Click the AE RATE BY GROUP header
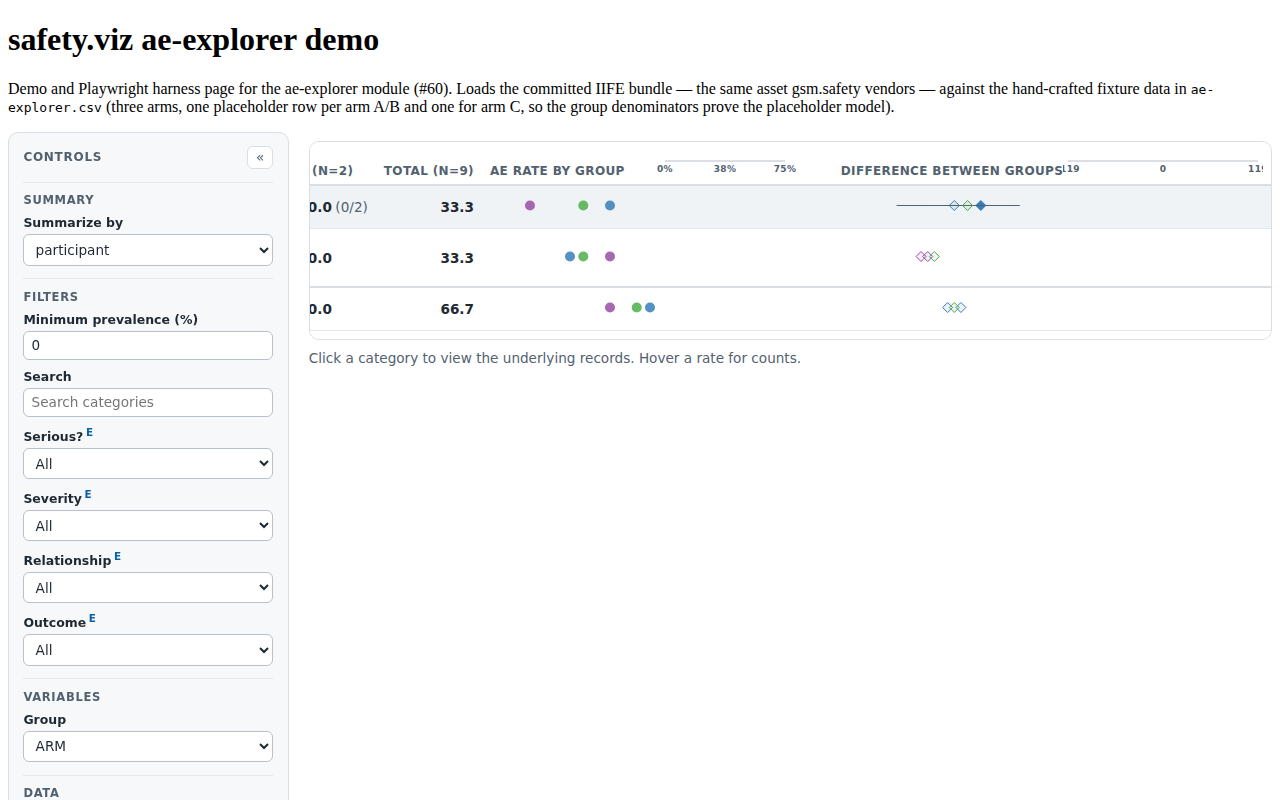Image resolution: width=1280 pixels, height=800 pixels. pyautogui.click(x=557, y=170)
